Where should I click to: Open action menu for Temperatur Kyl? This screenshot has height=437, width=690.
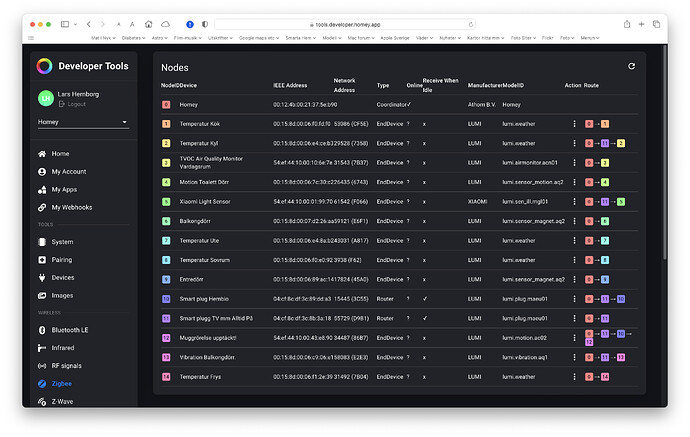(574, 143)
